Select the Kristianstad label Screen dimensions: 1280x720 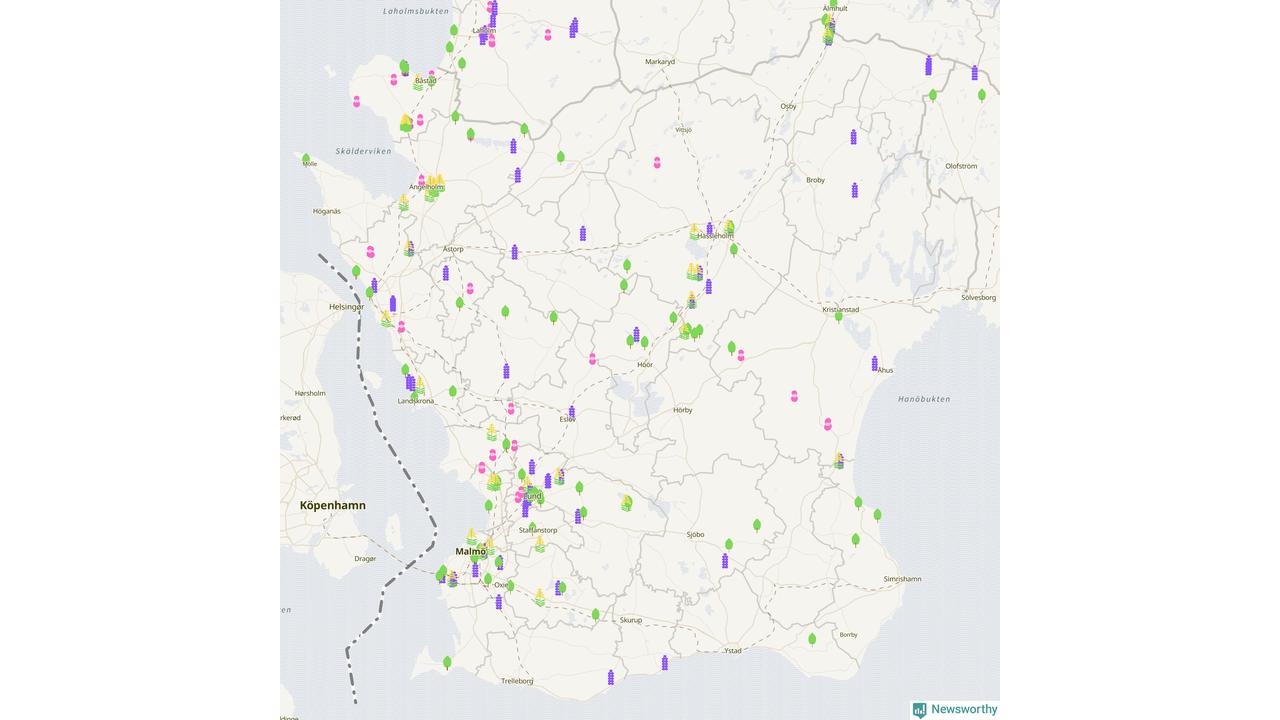[841, 310]
